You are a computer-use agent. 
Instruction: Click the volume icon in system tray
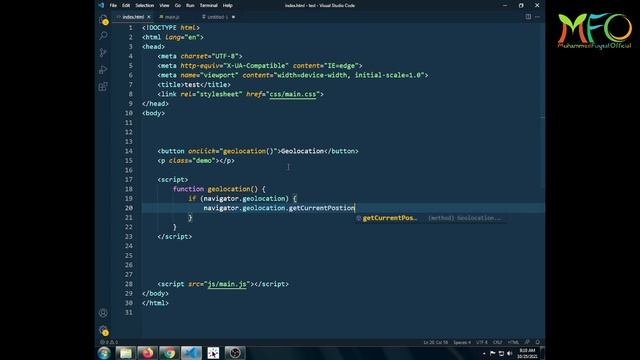[x=509, y=353]
